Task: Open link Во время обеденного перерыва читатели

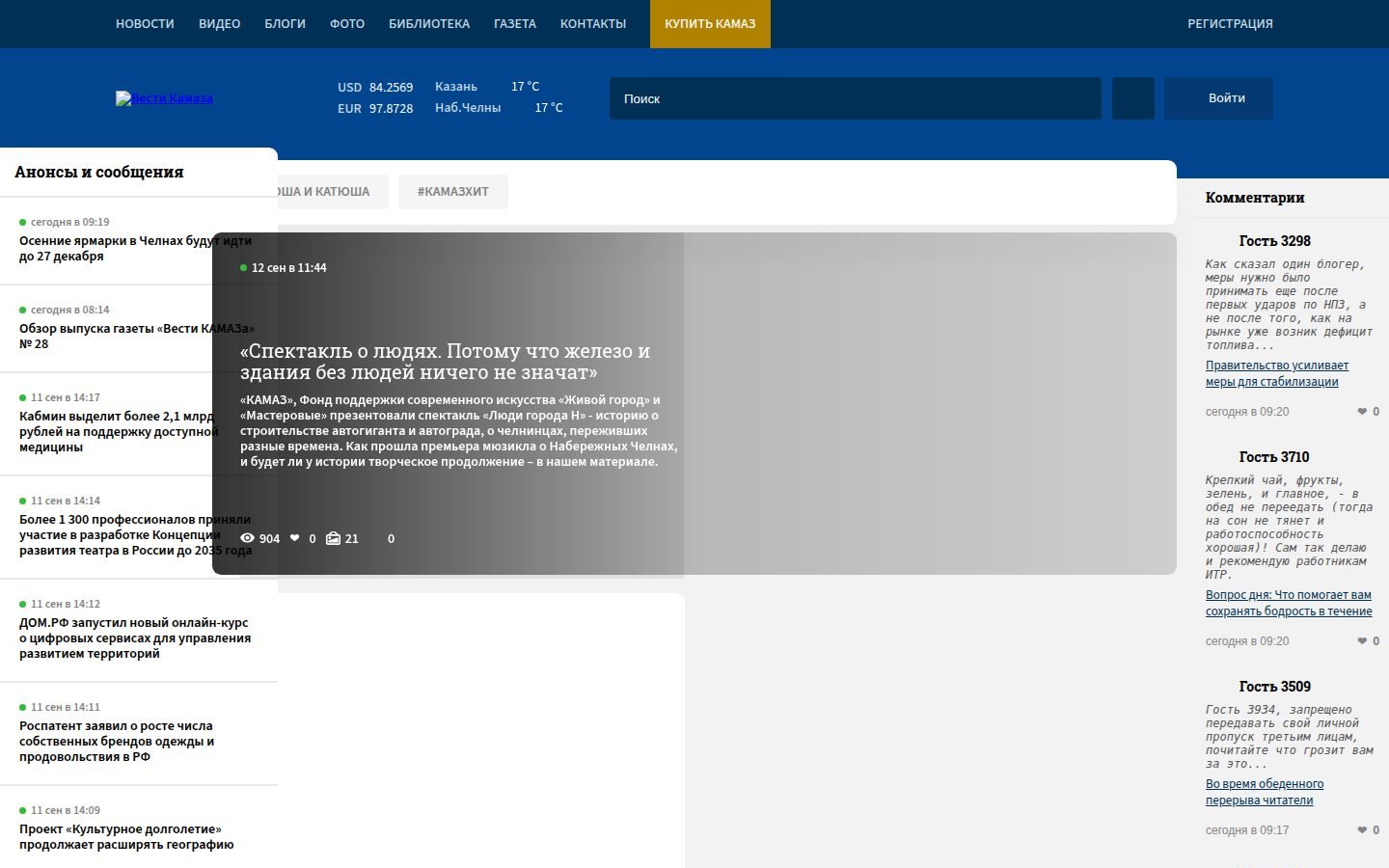Action: tap(1265, 792)
